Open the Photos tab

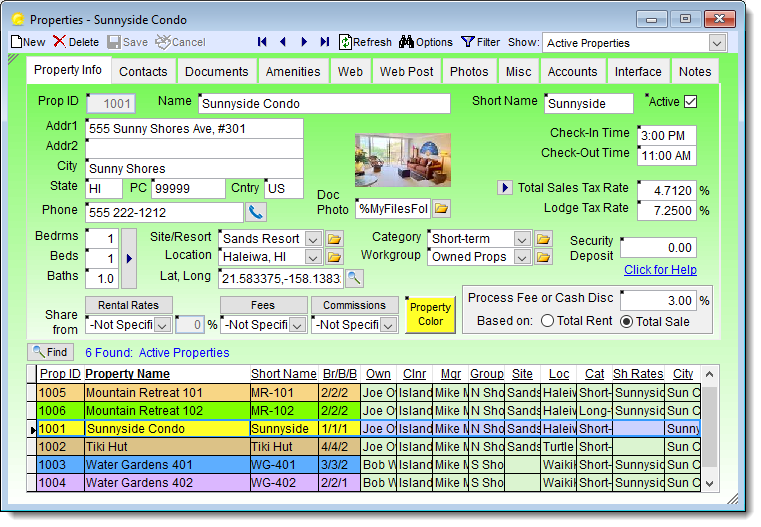coord(469,72)
